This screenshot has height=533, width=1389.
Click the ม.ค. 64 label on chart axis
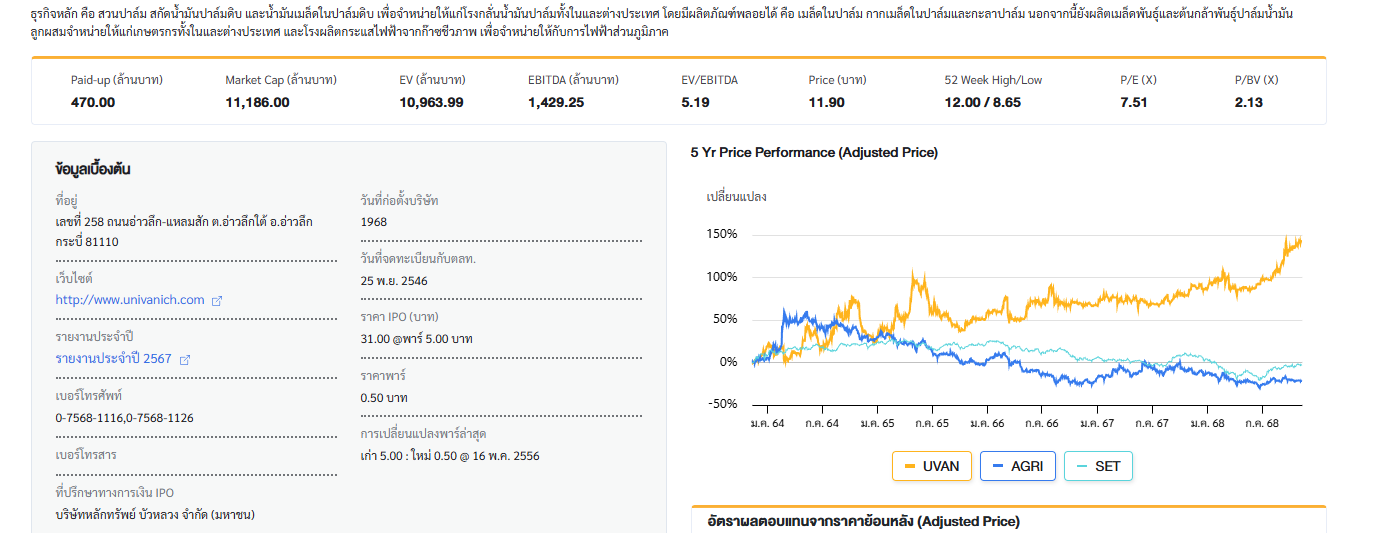[767, 423]
